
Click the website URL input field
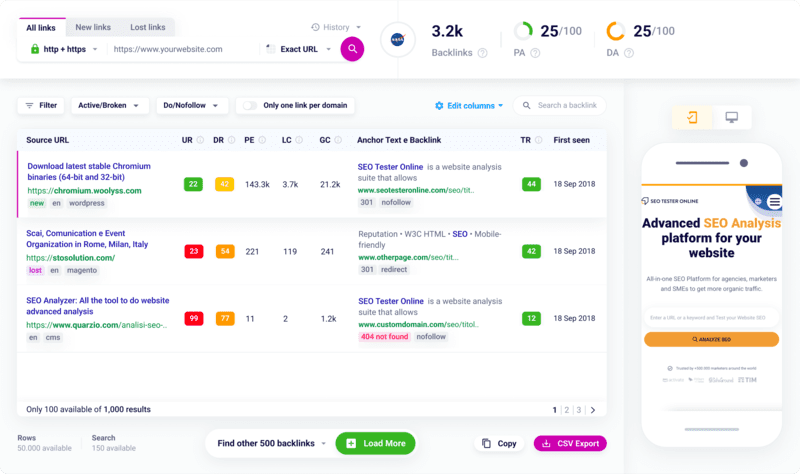tap(184, 49)
